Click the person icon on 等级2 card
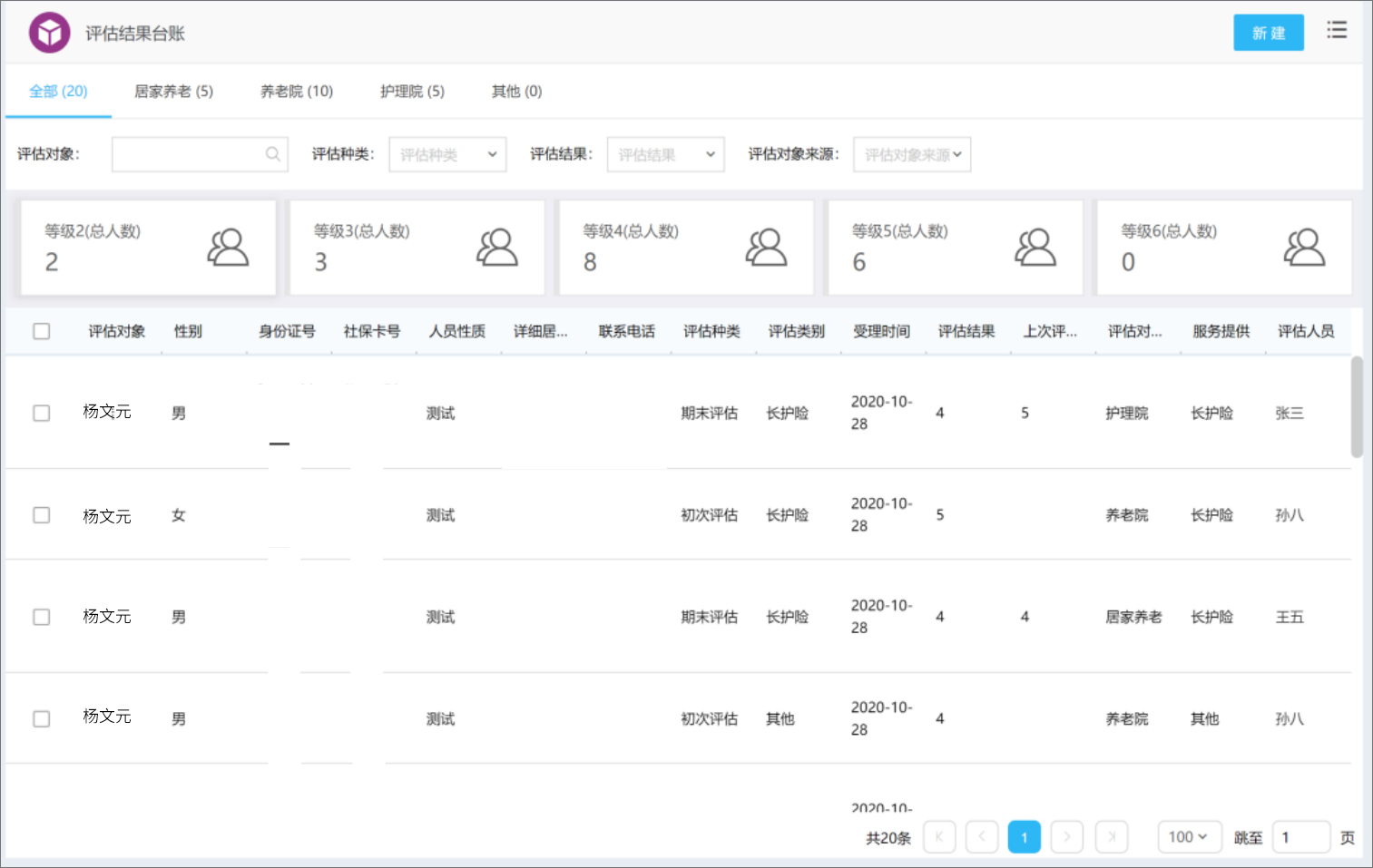The height and width of the screenshot is (868, 1373). point(229,247)
